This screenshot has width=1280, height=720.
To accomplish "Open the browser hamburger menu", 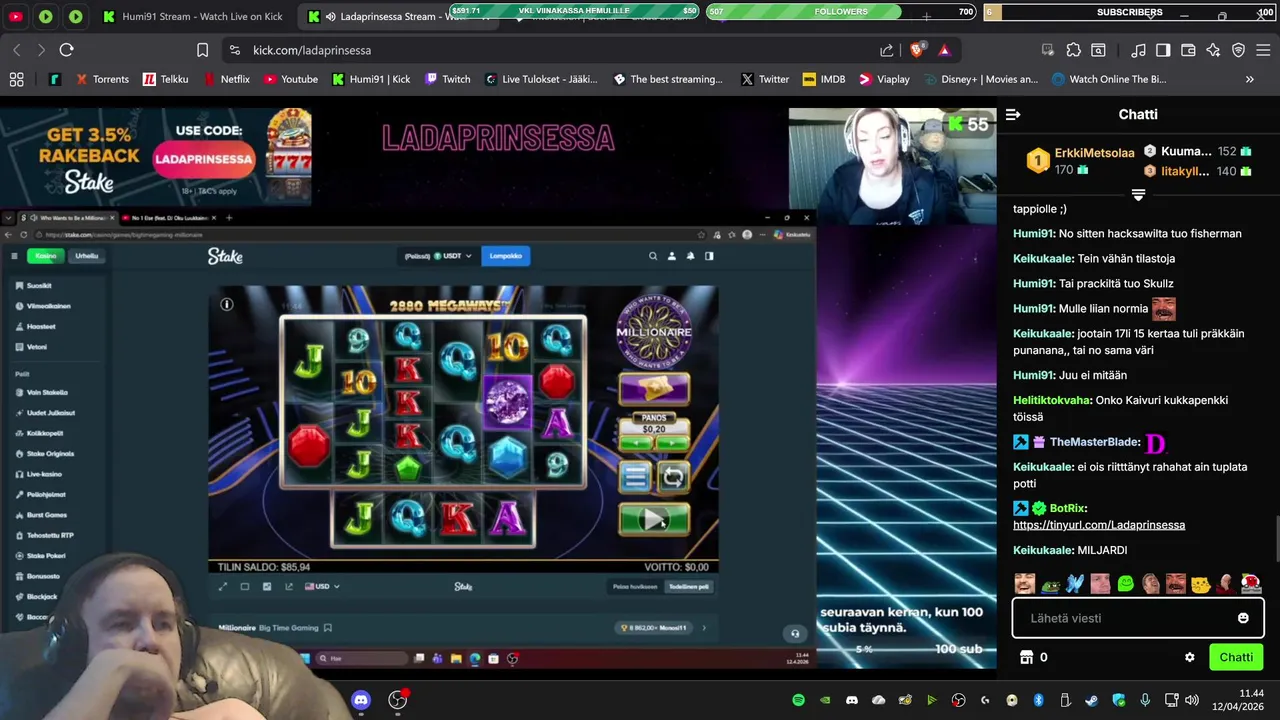I will (x=1262, y=50).
